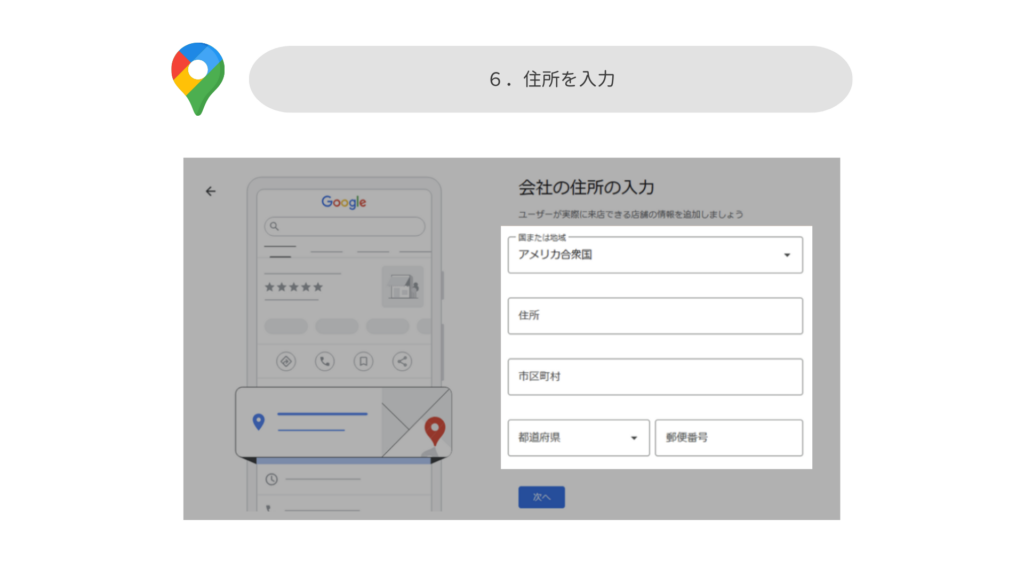Click the Google Maps pin logo
Viewport: 1024px width, 576px height.
[x=198, y=79]
